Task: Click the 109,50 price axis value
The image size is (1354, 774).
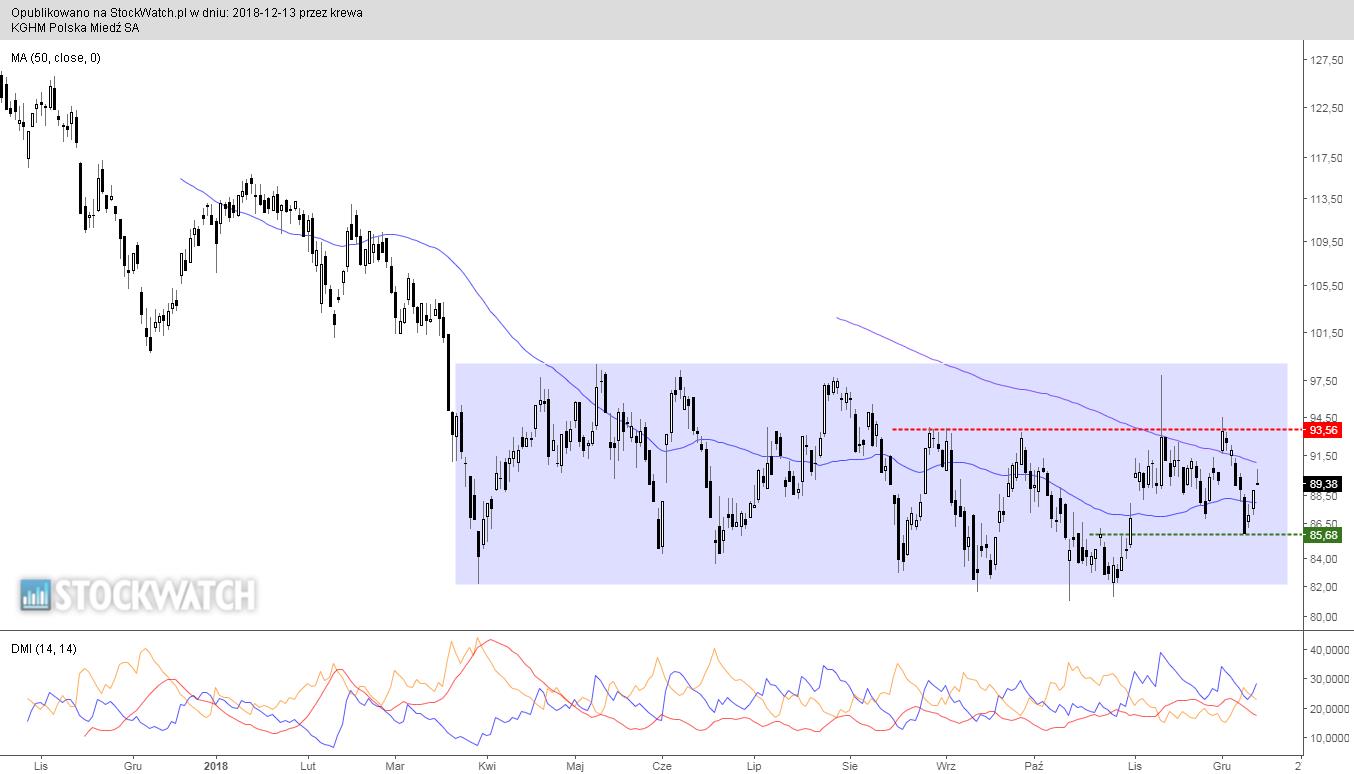Action: (1327, 242)
